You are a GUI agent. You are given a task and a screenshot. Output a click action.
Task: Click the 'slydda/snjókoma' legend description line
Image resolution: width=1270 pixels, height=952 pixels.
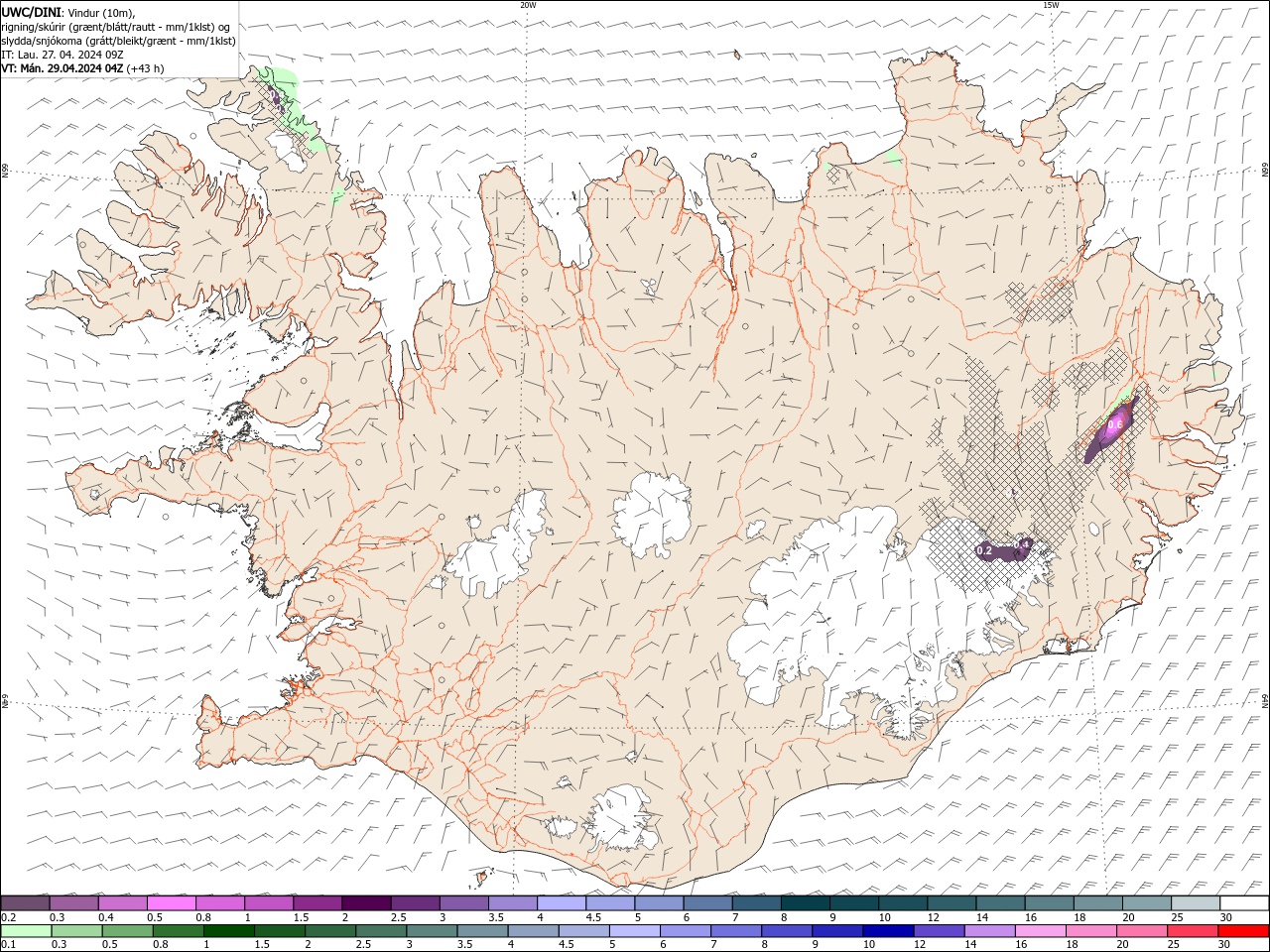119,41
